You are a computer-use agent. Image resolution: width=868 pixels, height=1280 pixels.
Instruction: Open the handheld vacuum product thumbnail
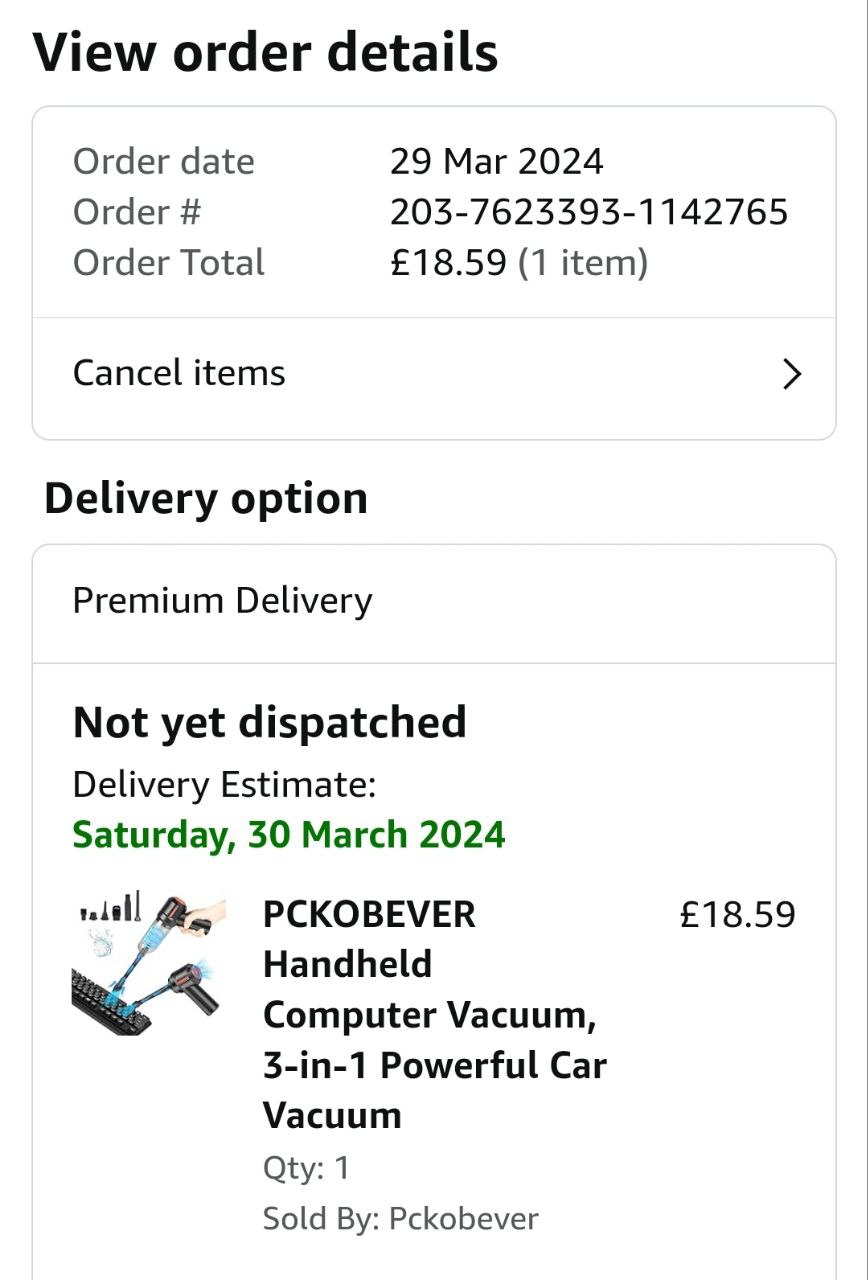[150, 964]
